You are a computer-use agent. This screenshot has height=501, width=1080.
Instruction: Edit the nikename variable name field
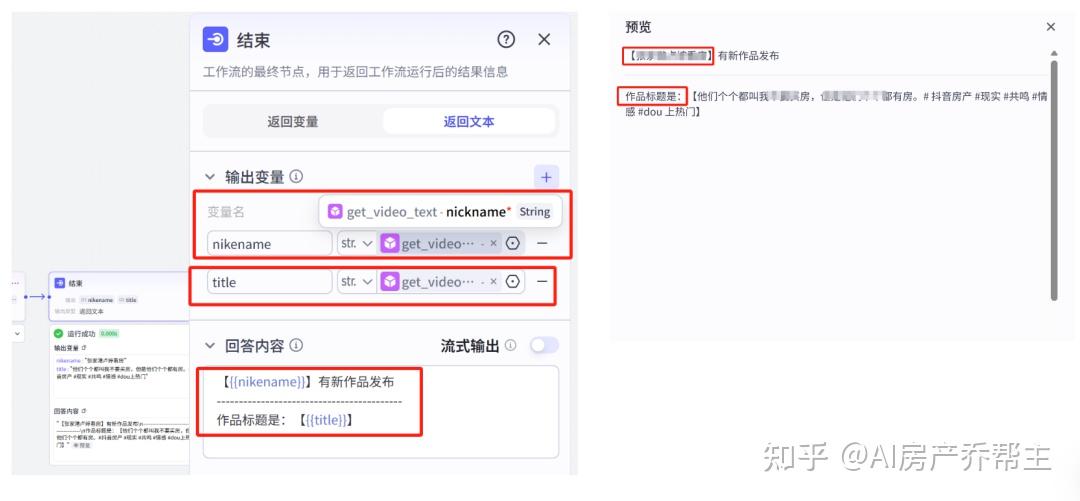coord(269,244)
